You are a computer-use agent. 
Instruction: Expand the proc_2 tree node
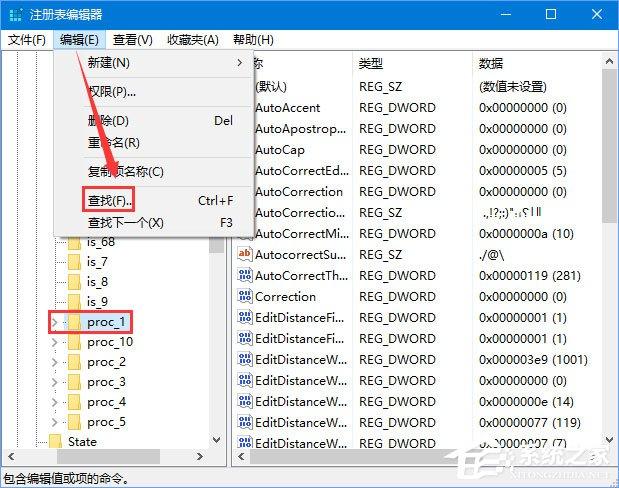click(x=54, y=362)
